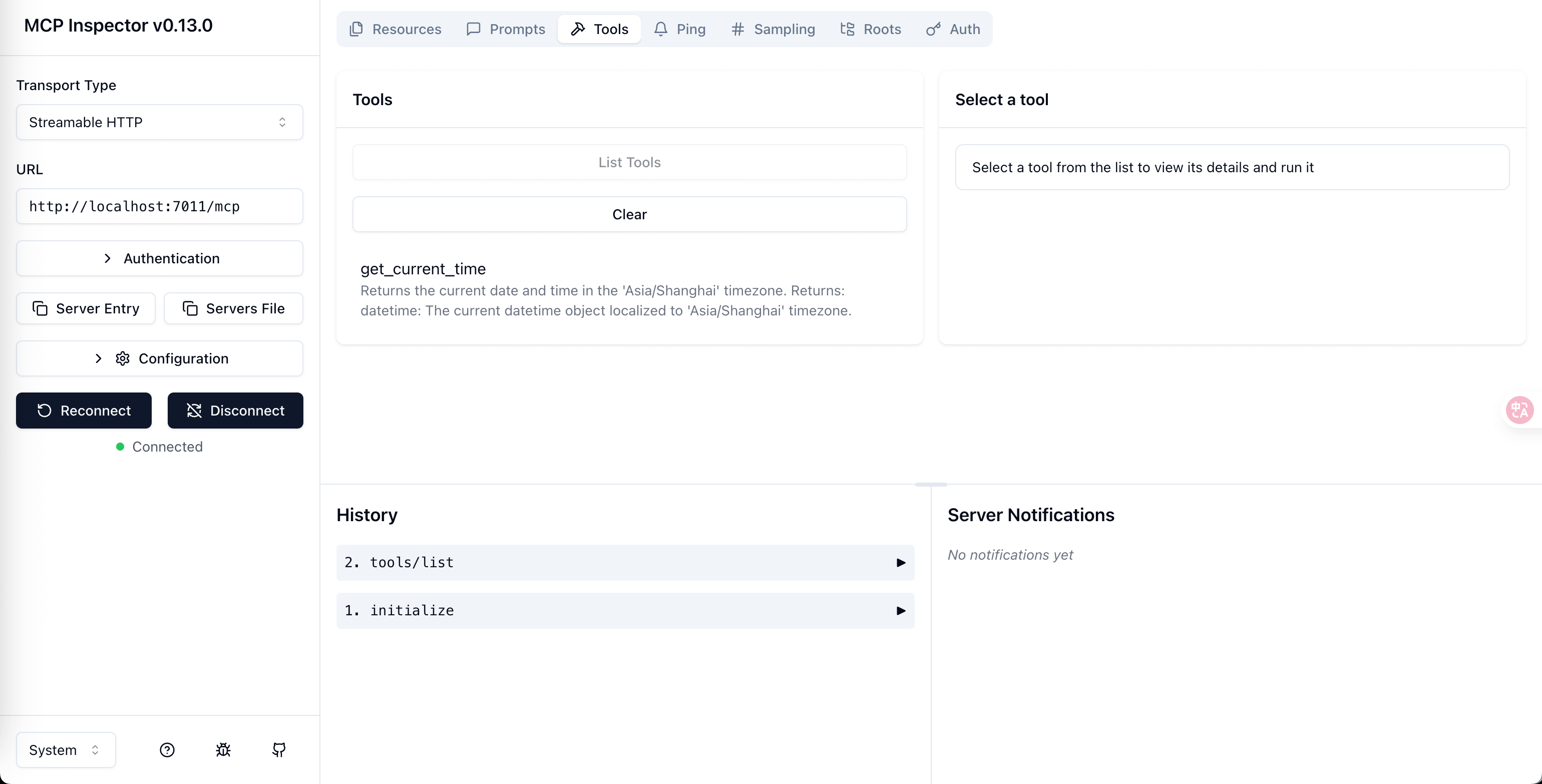Open the Transport Type dropdown
Screen dimensions: 1542x784
pyautogui.click(x=159, y=122)
